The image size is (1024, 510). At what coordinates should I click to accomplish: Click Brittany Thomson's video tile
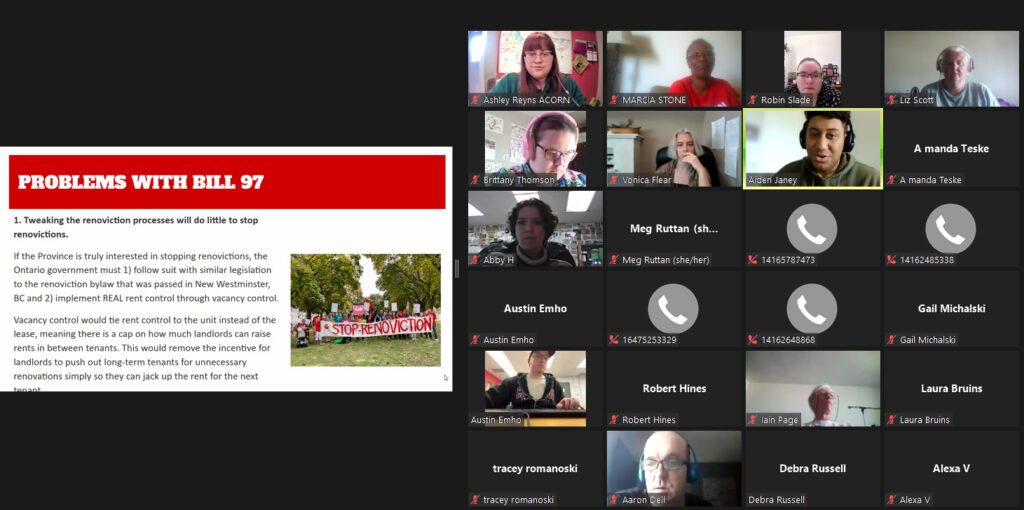[535, 146]
